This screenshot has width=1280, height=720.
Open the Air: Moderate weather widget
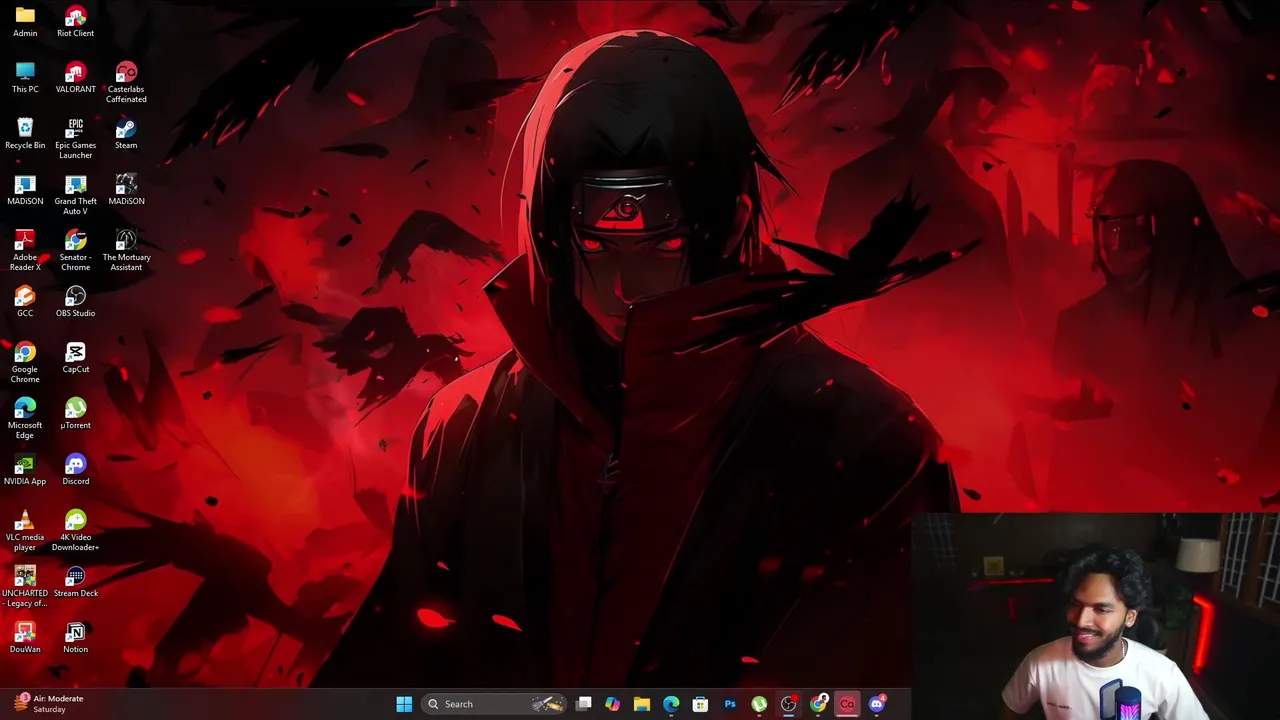coord(50,704)
